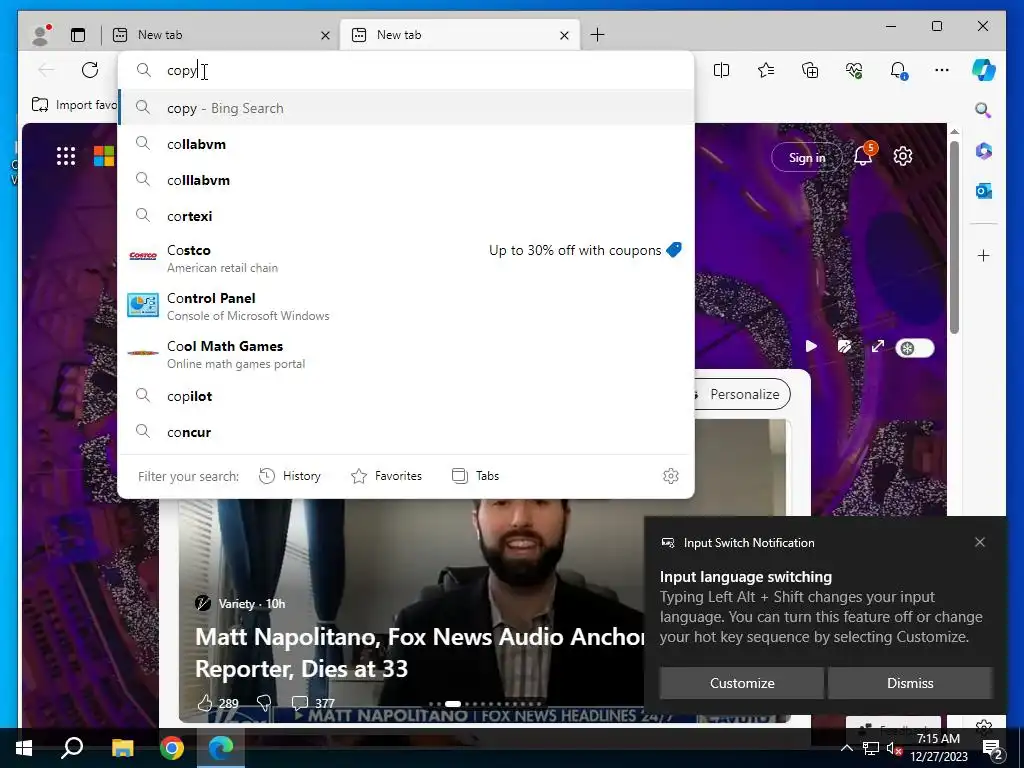
Task: Expand the background to fullscreen
Action: 878,346
